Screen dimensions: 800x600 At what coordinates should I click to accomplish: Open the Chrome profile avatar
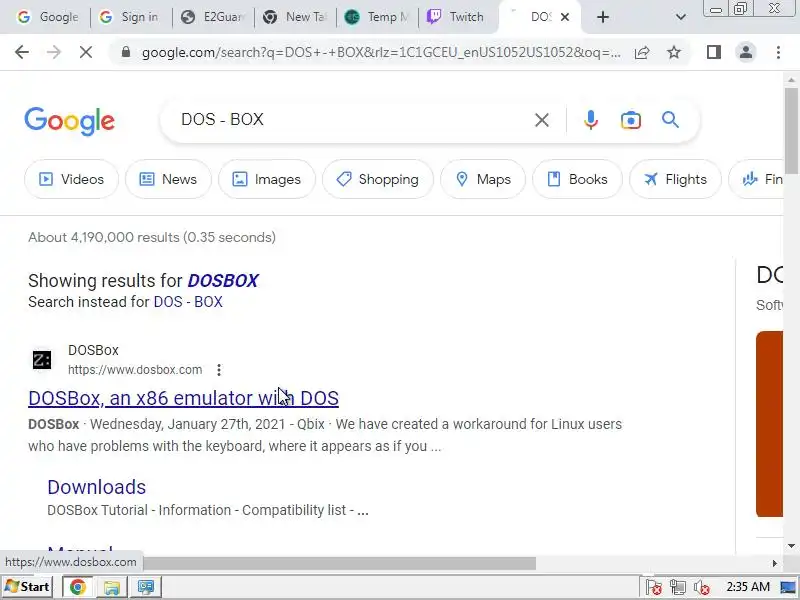tap(746, 52)
